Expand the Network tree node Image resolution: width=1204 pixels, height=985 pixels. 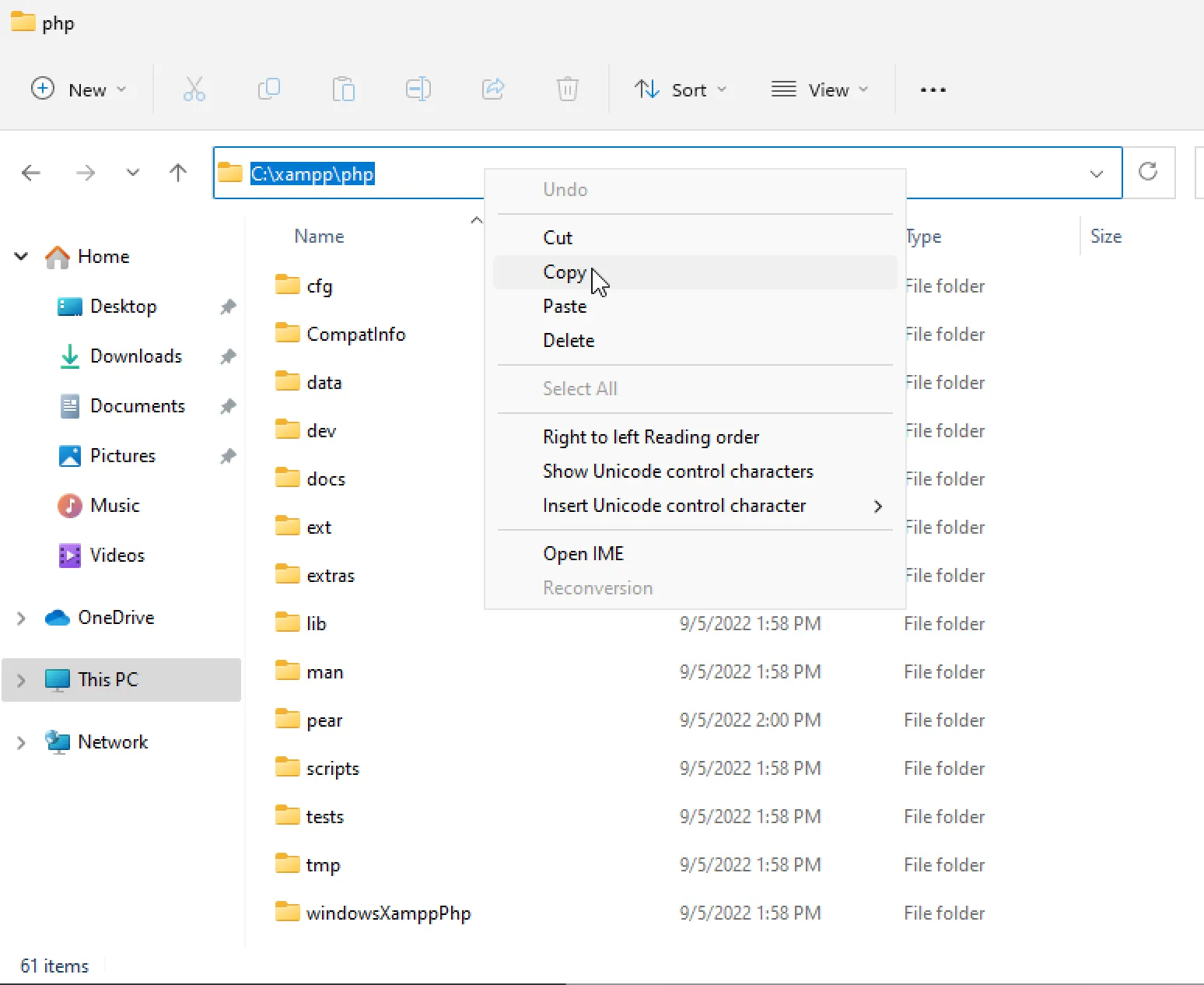(x=21, y=742)
